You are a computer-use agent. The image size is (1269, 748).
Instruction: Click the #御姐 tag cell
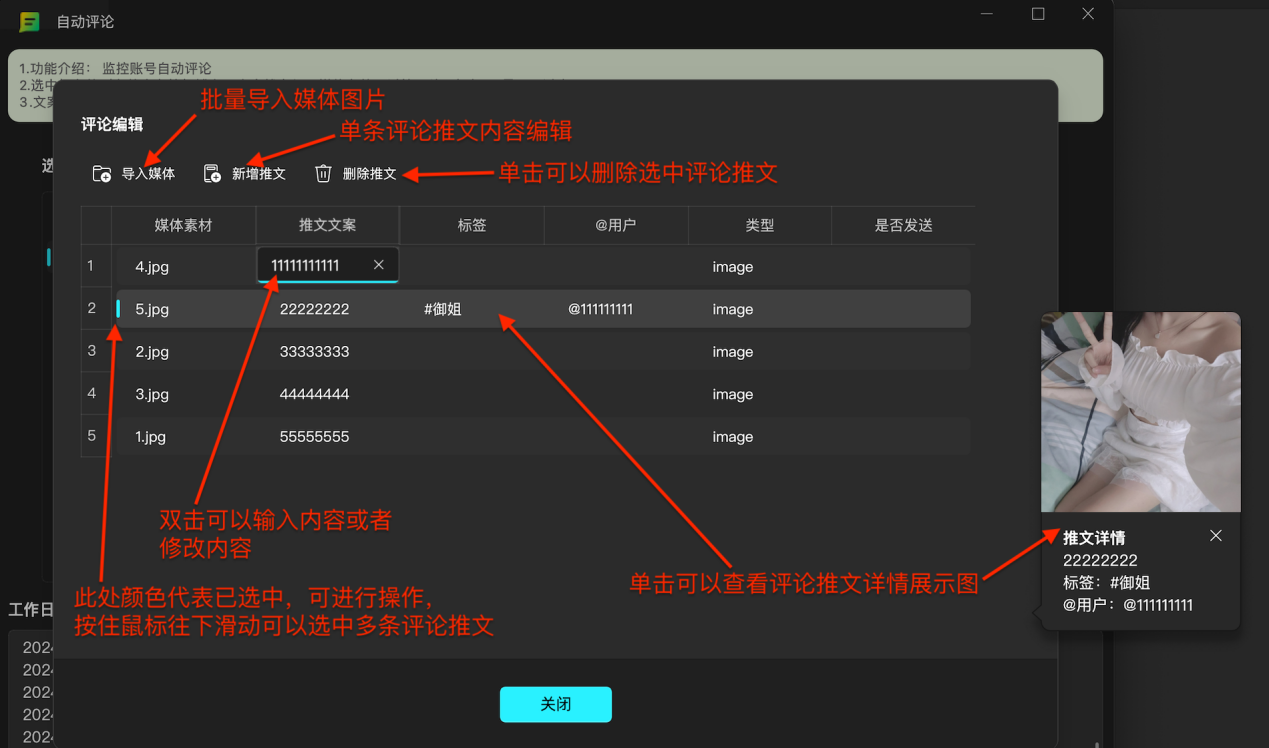(443, 309)
